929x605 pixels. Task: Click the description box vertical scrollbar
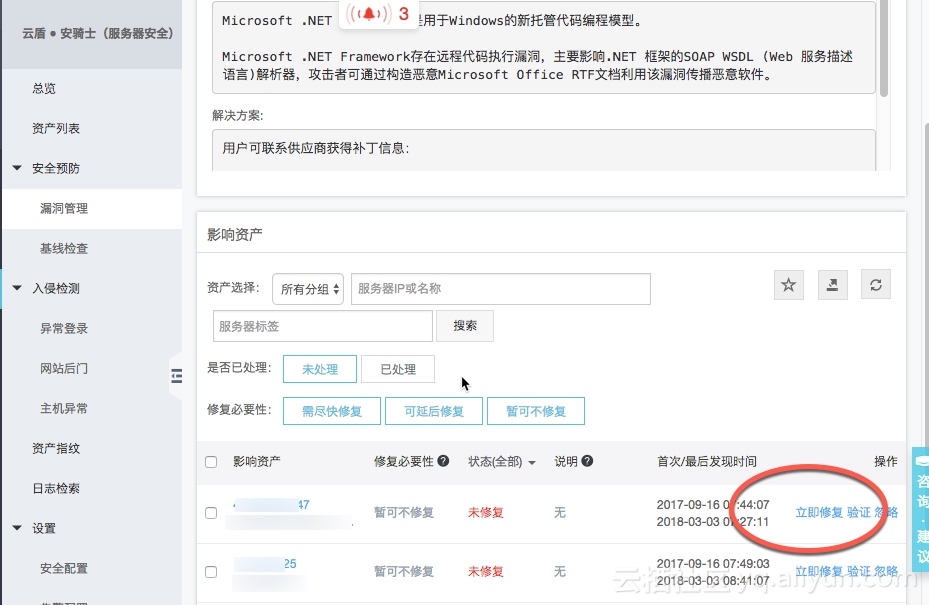pyautogui.click(x=883, y=48)
